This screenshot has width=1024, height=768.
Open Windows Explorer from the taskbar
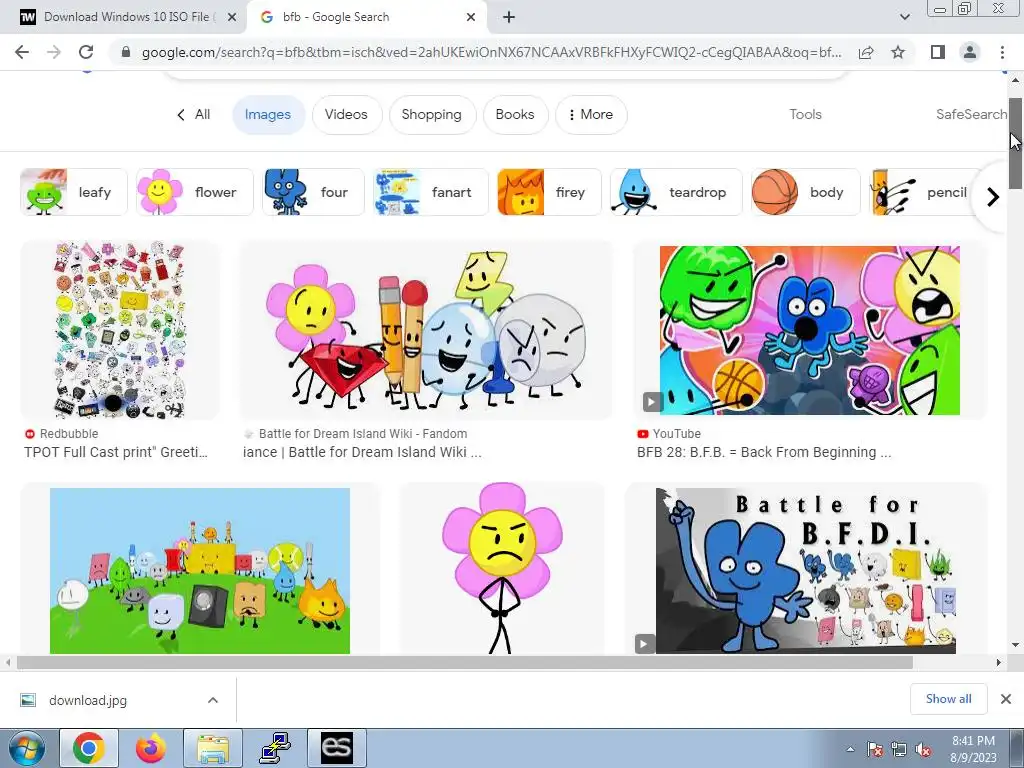pos(213,748)
